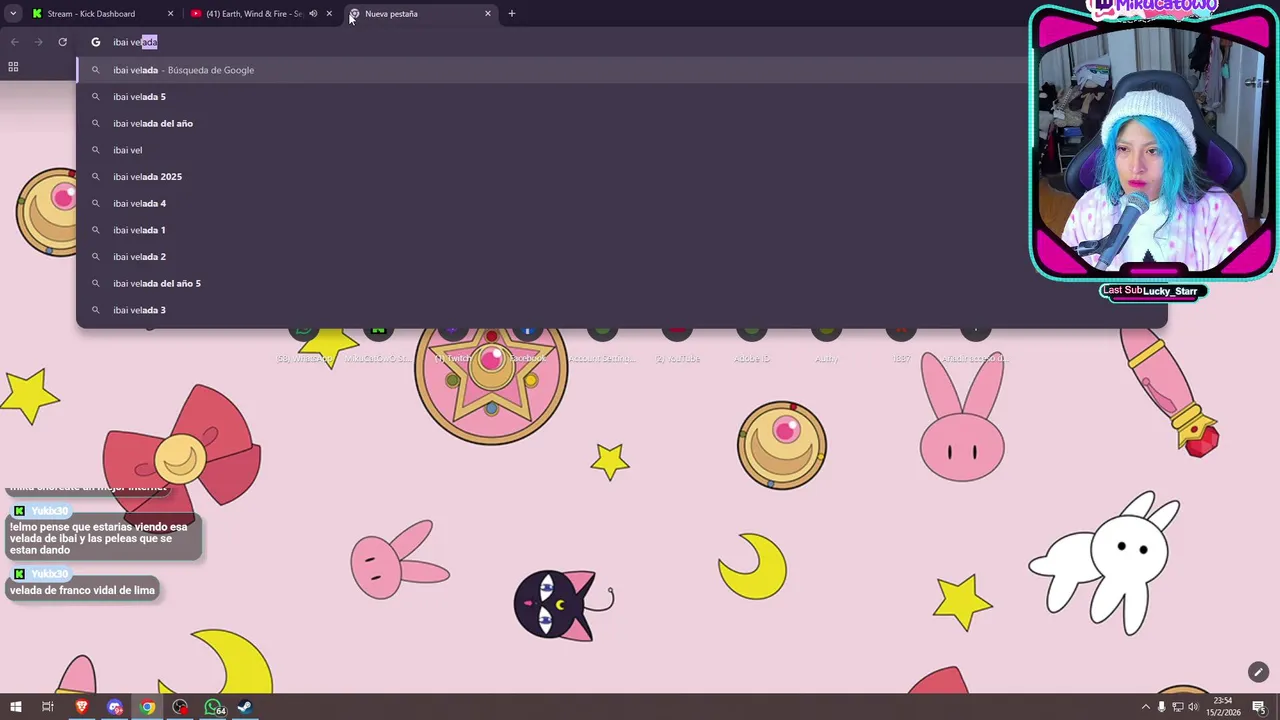This screenshot has height=720, width=1280.
Task: Open WhatsApp from the taskbar
Action: tap(214, 707)
